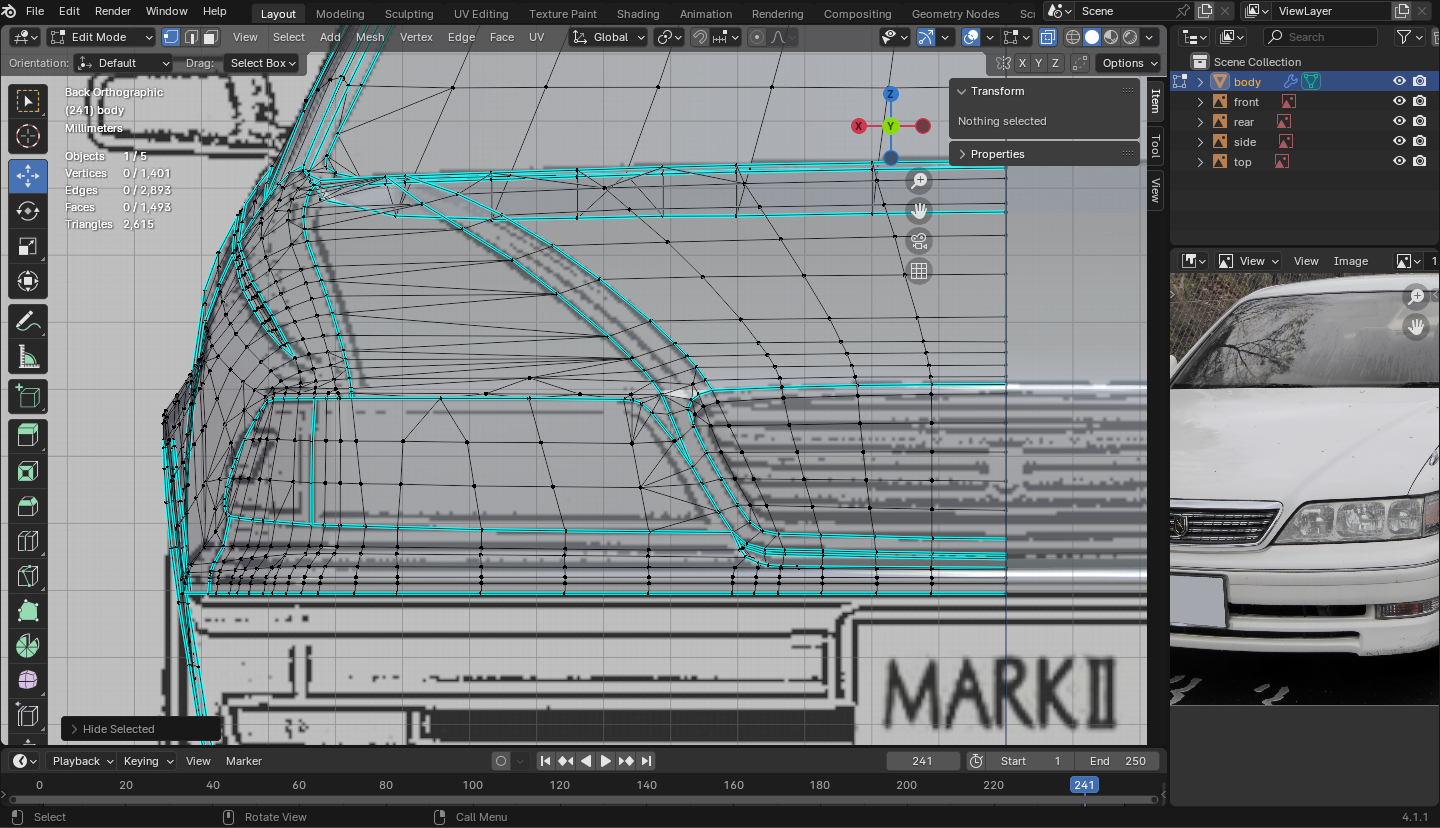The width and height of the screenshot is (1440, 828).
Task: Click the red X axis gizmo ball
Action: point(858,126)
